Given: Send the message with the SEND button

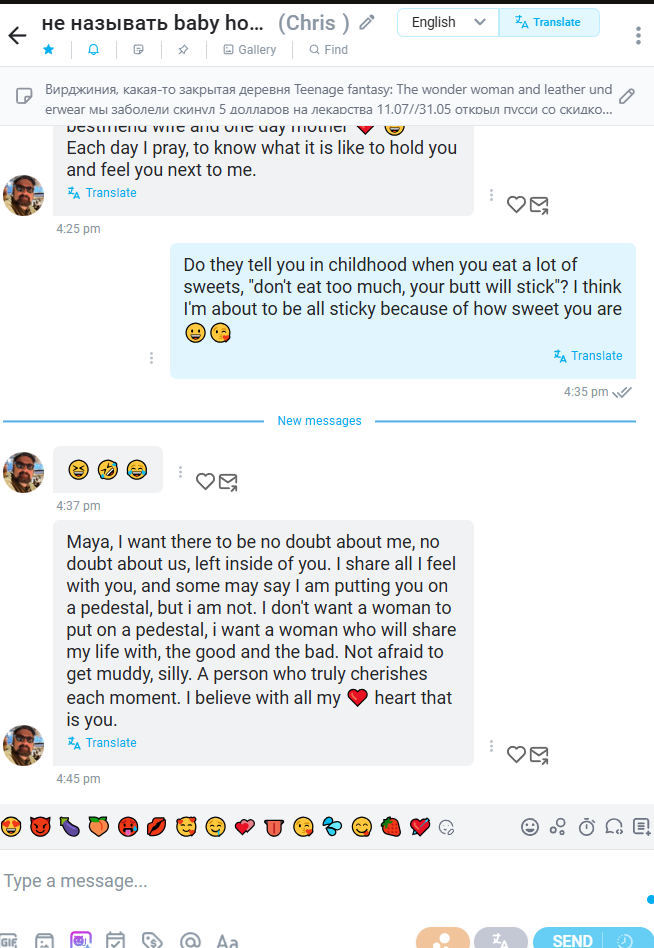Looking at the screenshot, I should (572, 940).
